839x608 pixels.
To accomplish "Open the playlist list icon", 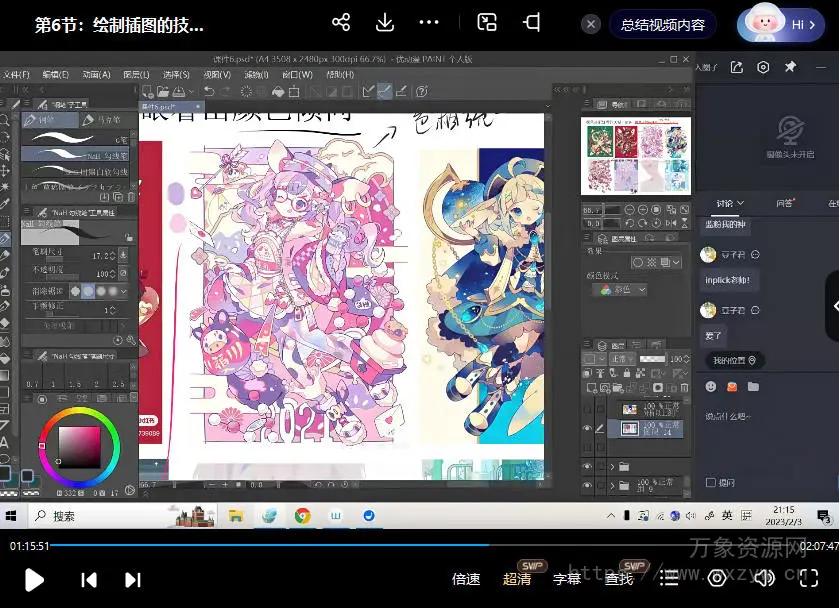I will (x=669, y=578).
